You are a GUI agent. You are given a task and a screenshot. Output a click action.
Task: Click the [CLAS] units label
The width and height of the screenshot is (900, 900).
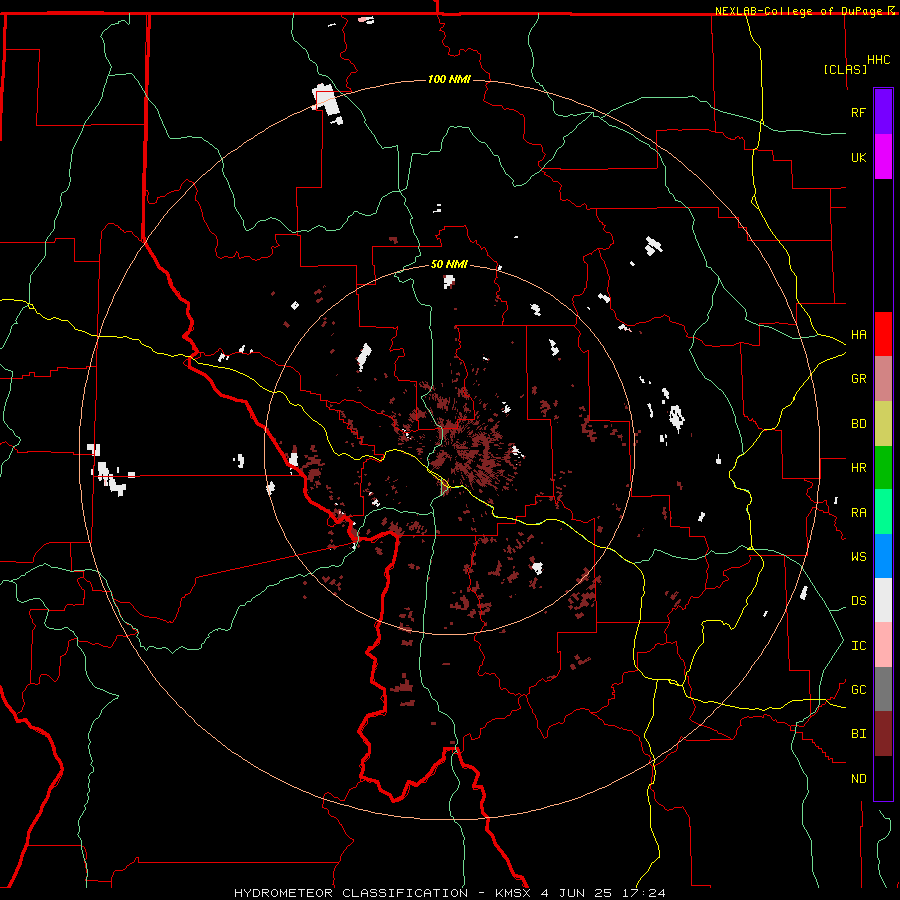[x=845, y=69]
